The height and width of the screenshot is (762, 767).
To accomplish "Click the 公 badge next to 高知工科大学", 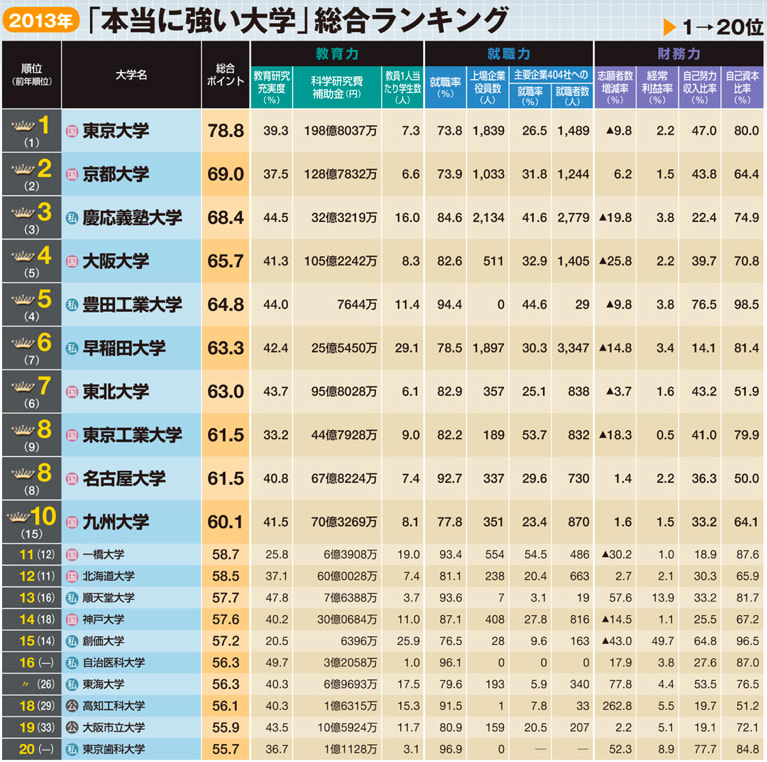I will (x=72, y=706).
